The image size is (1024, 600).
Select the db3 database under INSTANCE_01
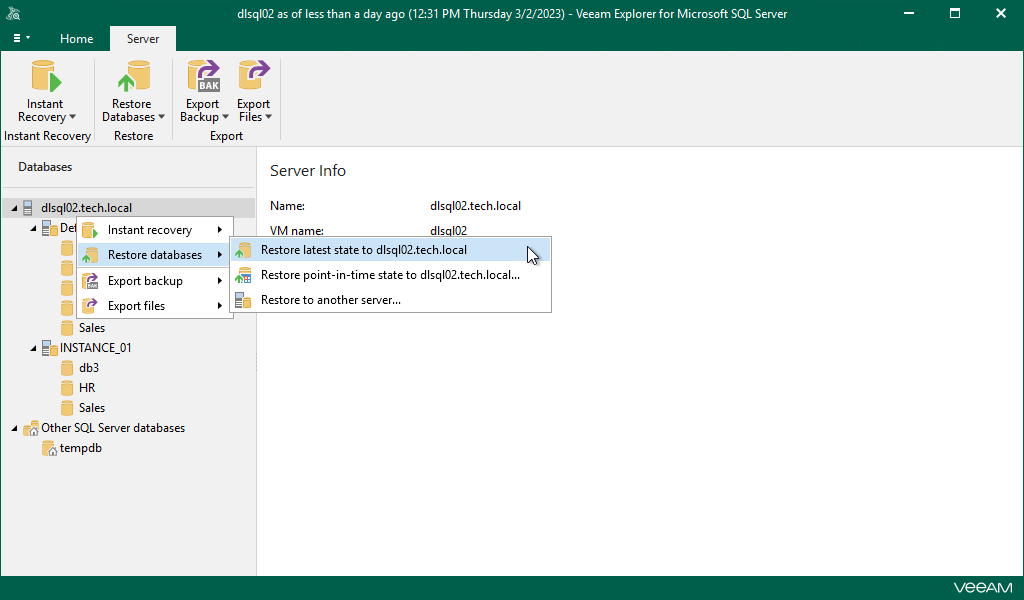[86, 367]
